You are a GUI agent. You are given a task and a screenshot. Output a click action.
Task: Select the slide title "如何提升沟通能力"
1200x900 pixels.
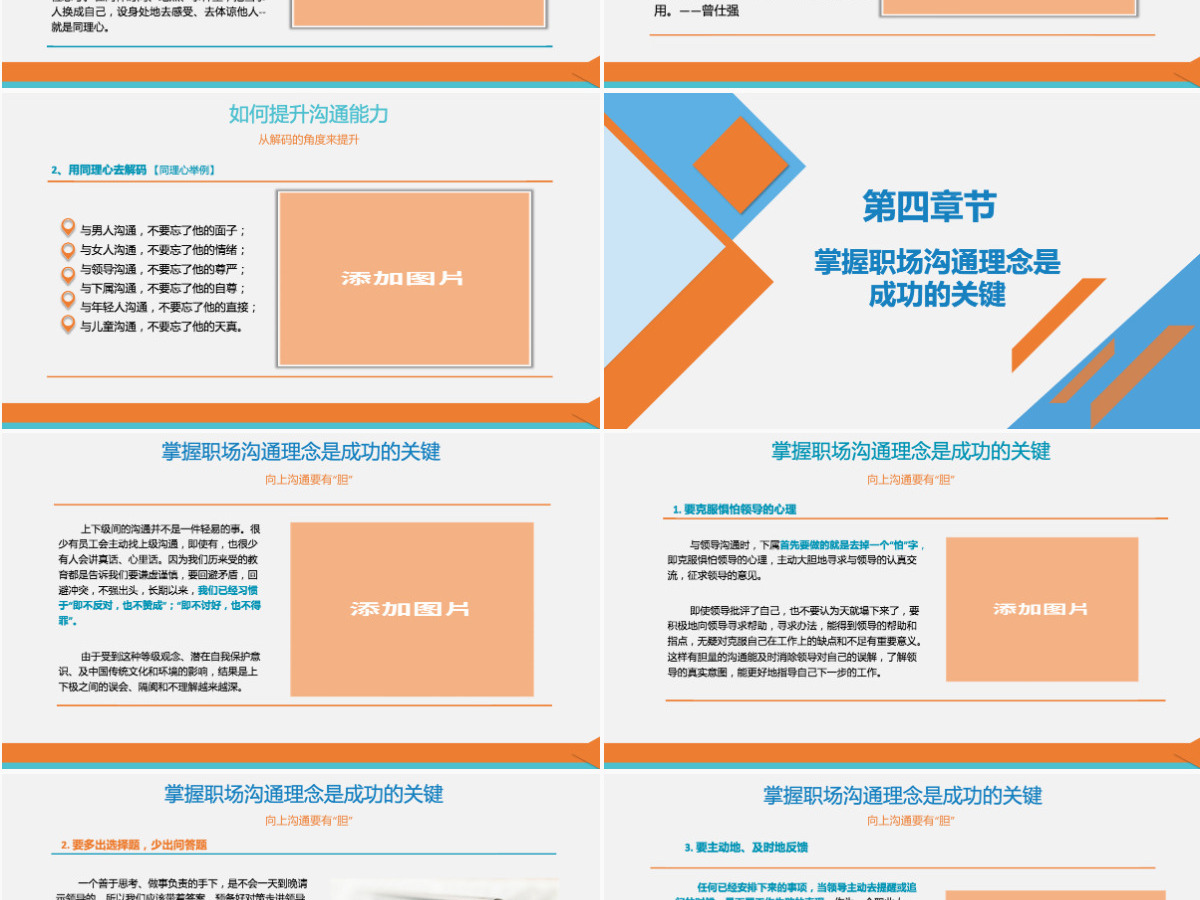click(308, 114)
